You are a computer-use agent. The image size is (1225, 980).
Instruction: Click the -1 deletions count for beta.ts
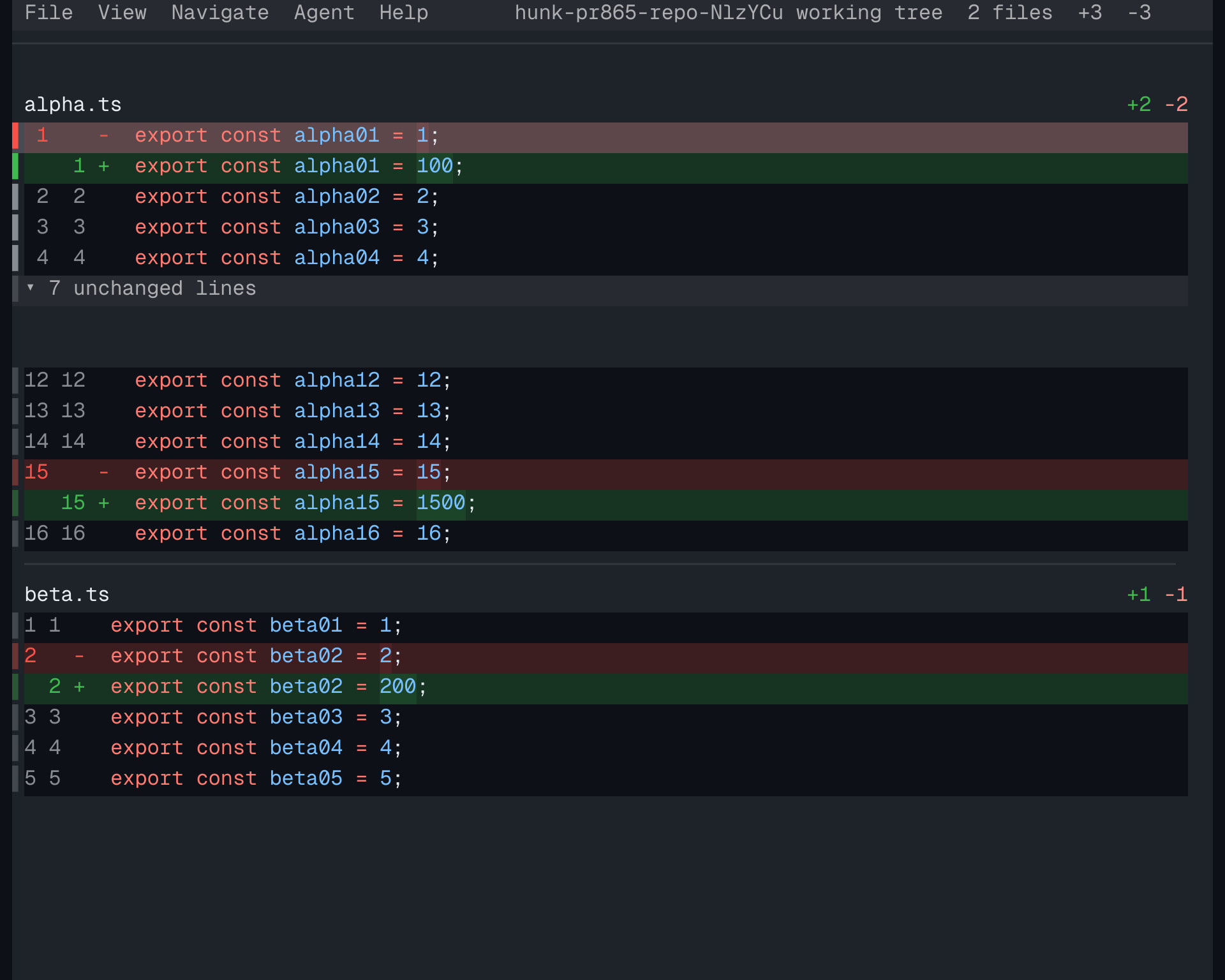click(x=1176, y=595)
